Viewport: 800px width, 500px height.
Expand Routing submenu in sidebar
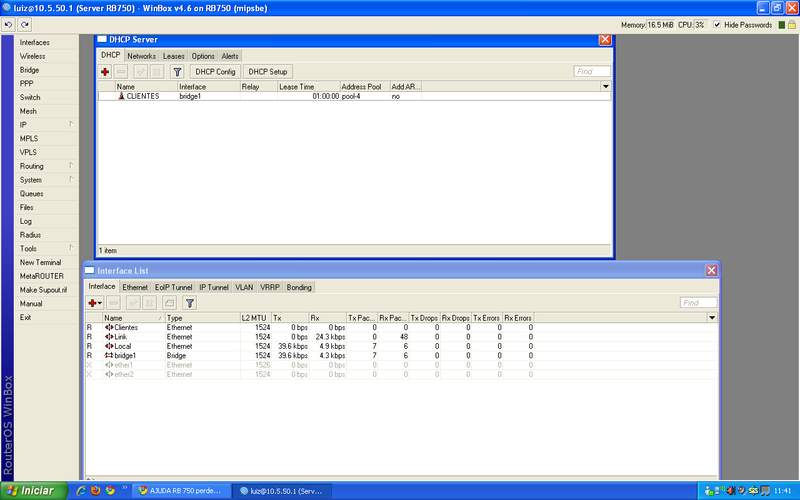coord(71,165)
